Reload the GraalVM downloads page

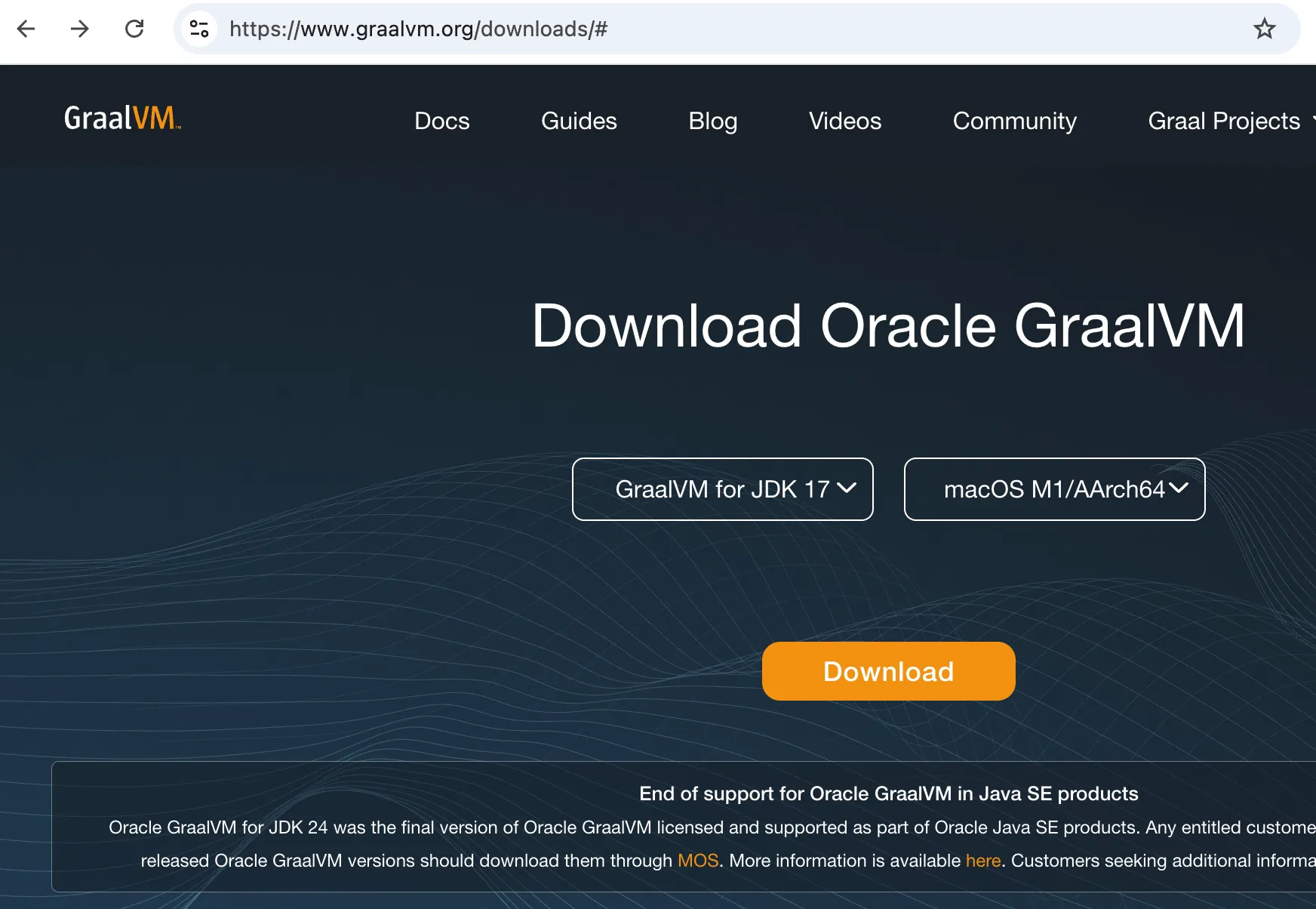click(x=135, y=29)
